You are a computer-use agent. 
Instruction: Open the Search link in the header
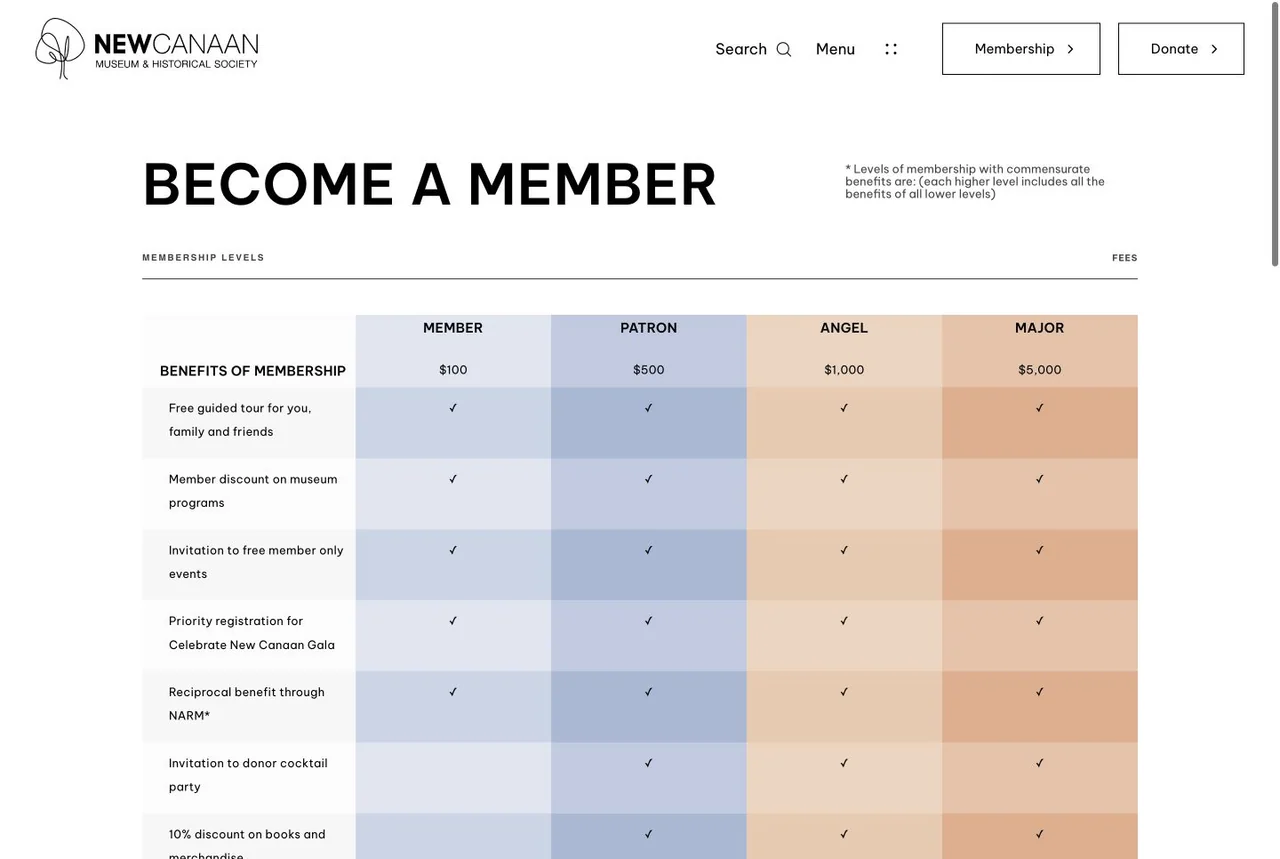coord(741,49)
